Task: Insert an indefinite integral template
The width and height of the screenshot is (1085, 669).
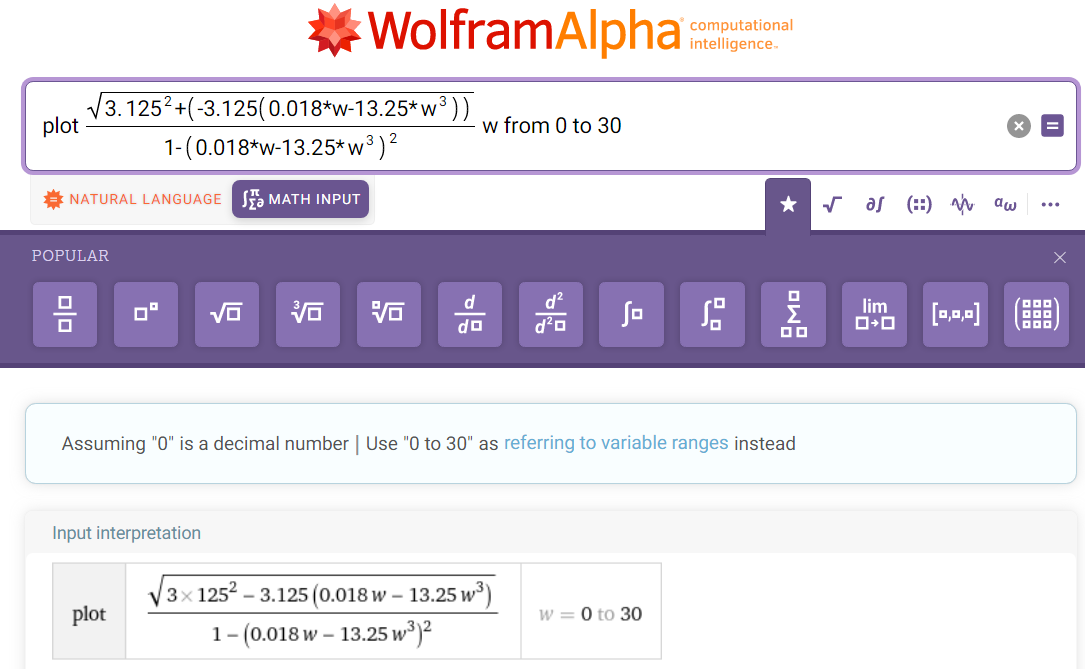Action: coord(632,314)
